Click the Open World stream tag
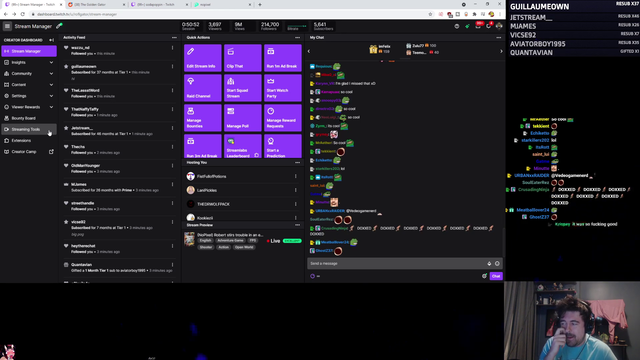The image size is (640, 360). [x=244, y=247]
